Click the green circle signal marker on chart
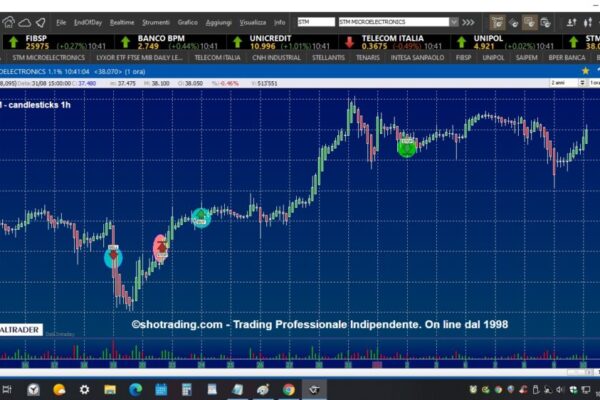This screenshot has height=400, width=600. [x=407, y=147]
